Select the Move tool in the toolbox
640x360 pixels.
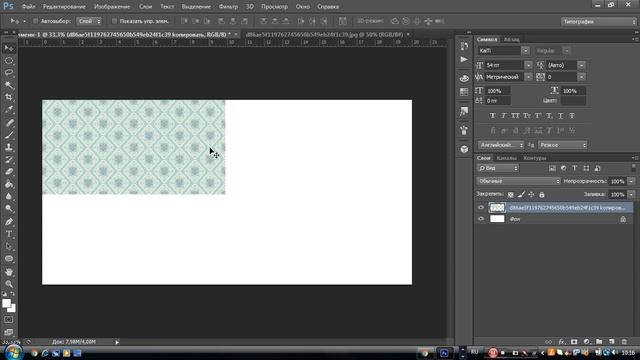9,48
